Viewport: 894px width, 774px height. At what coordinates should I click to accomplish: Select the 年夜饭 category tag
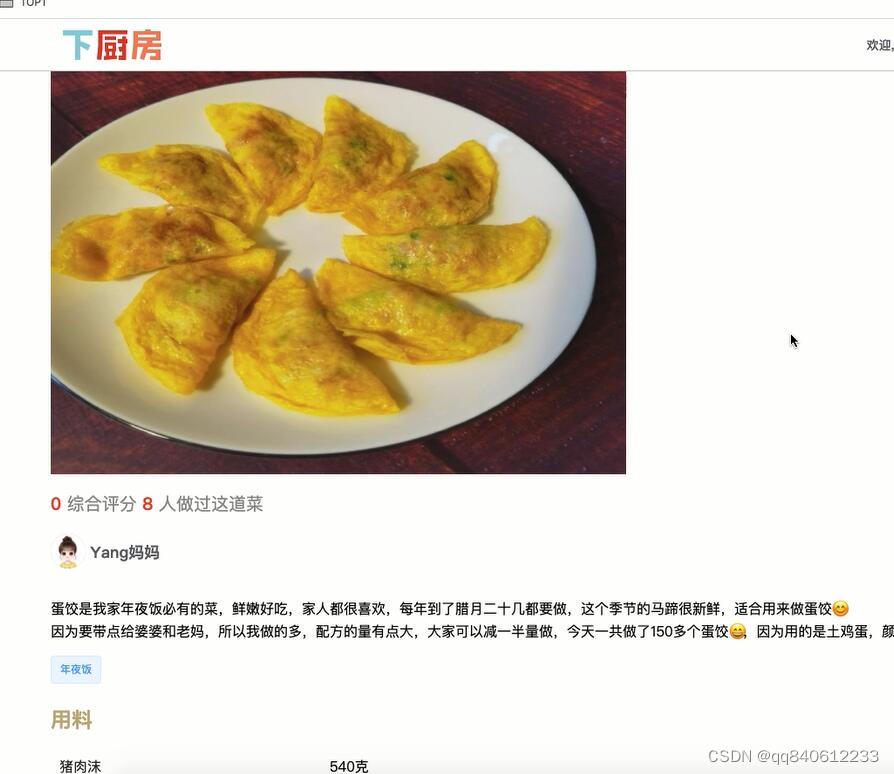pyautogui.click(x=76, y=669)
